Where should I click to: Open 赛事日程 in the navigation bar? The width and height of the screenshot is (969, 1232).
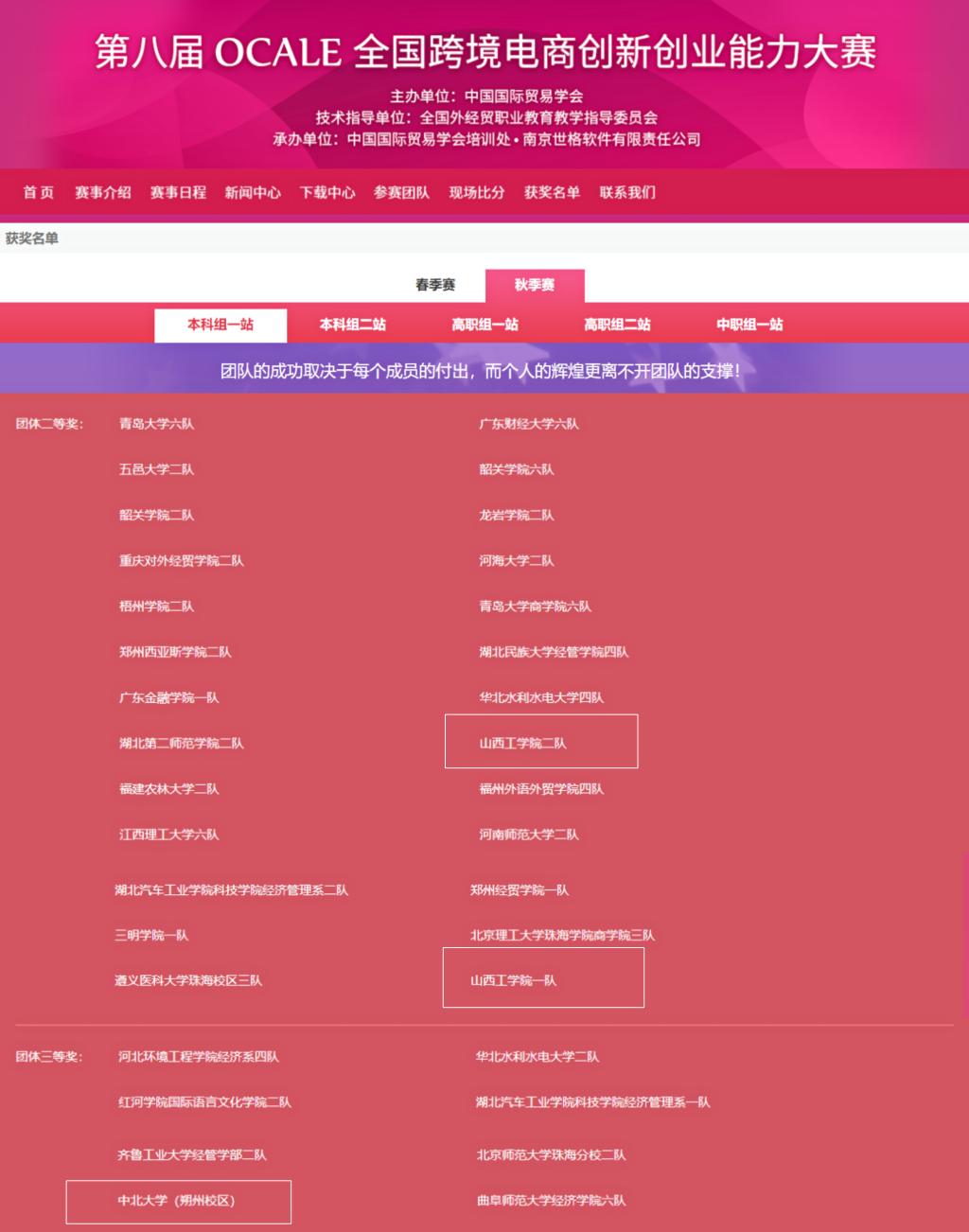click(x=178, y=192)
